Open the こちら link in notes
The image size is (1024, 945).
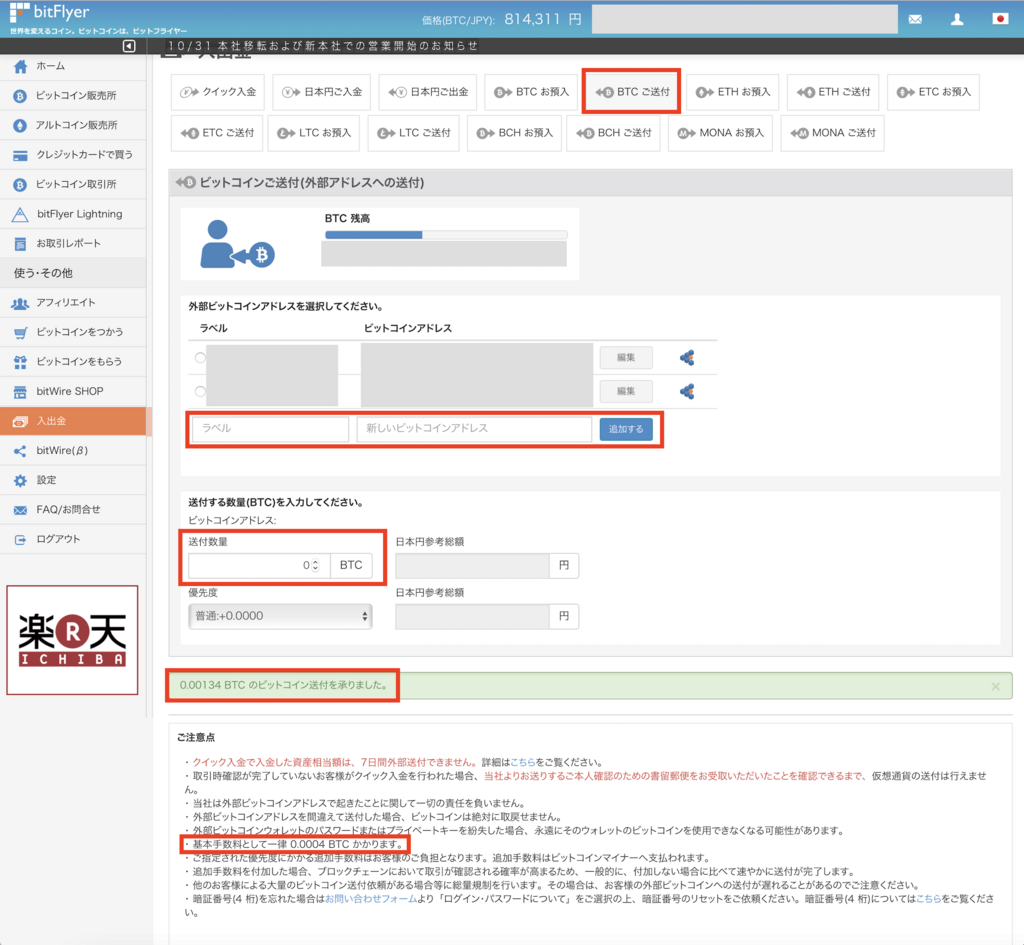[x=524, y=761]
